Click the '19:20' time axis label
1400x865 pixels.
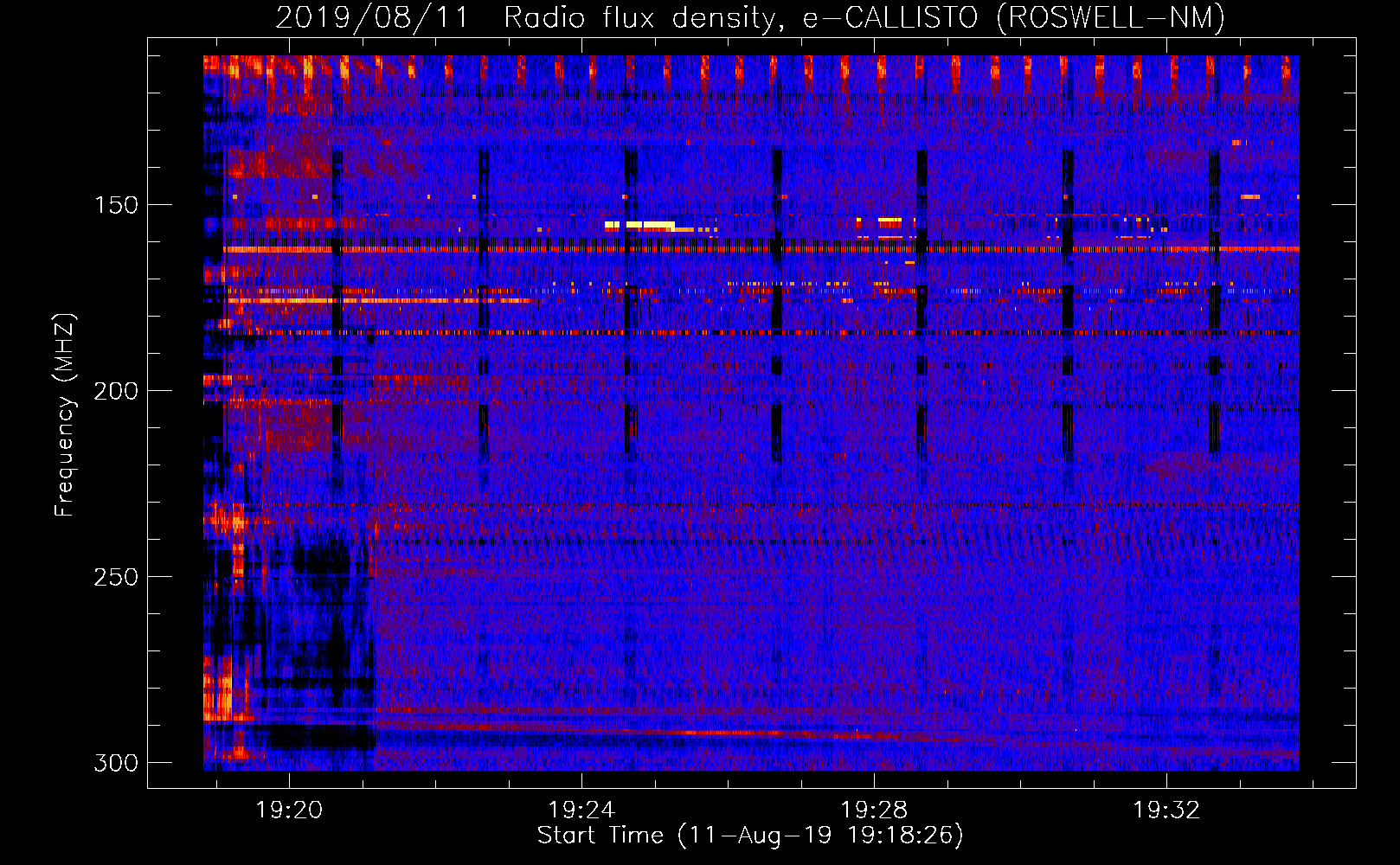click(x=289, y=810)
